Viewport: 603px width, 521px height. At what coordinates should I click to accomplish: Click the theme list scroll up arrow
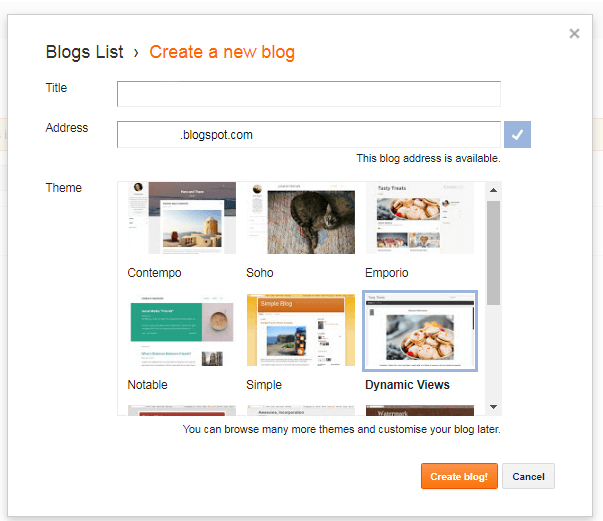[494, 190]
